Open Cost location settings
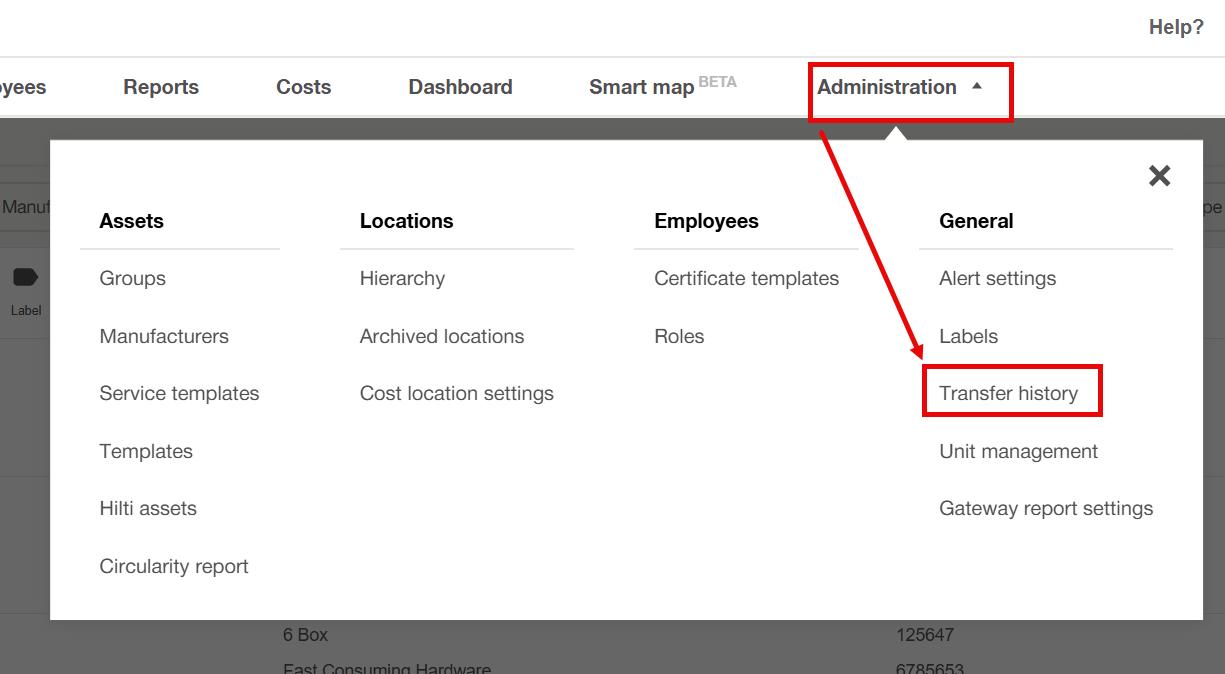The height and width of the screenshot is (674, 1225). point(456,394)
